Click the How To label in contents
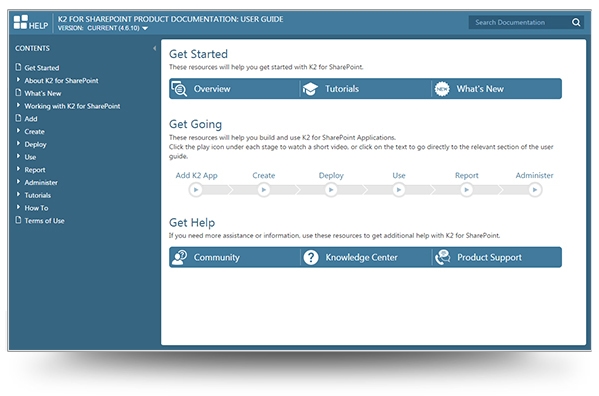The height and width of the screenshot is (396, 599). [x=36, y=208]
